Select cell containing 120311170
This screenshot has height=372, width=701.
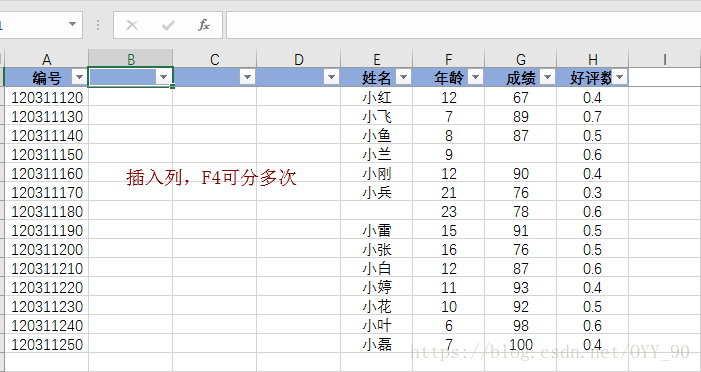pyautogui.click(x=46, y=192)
